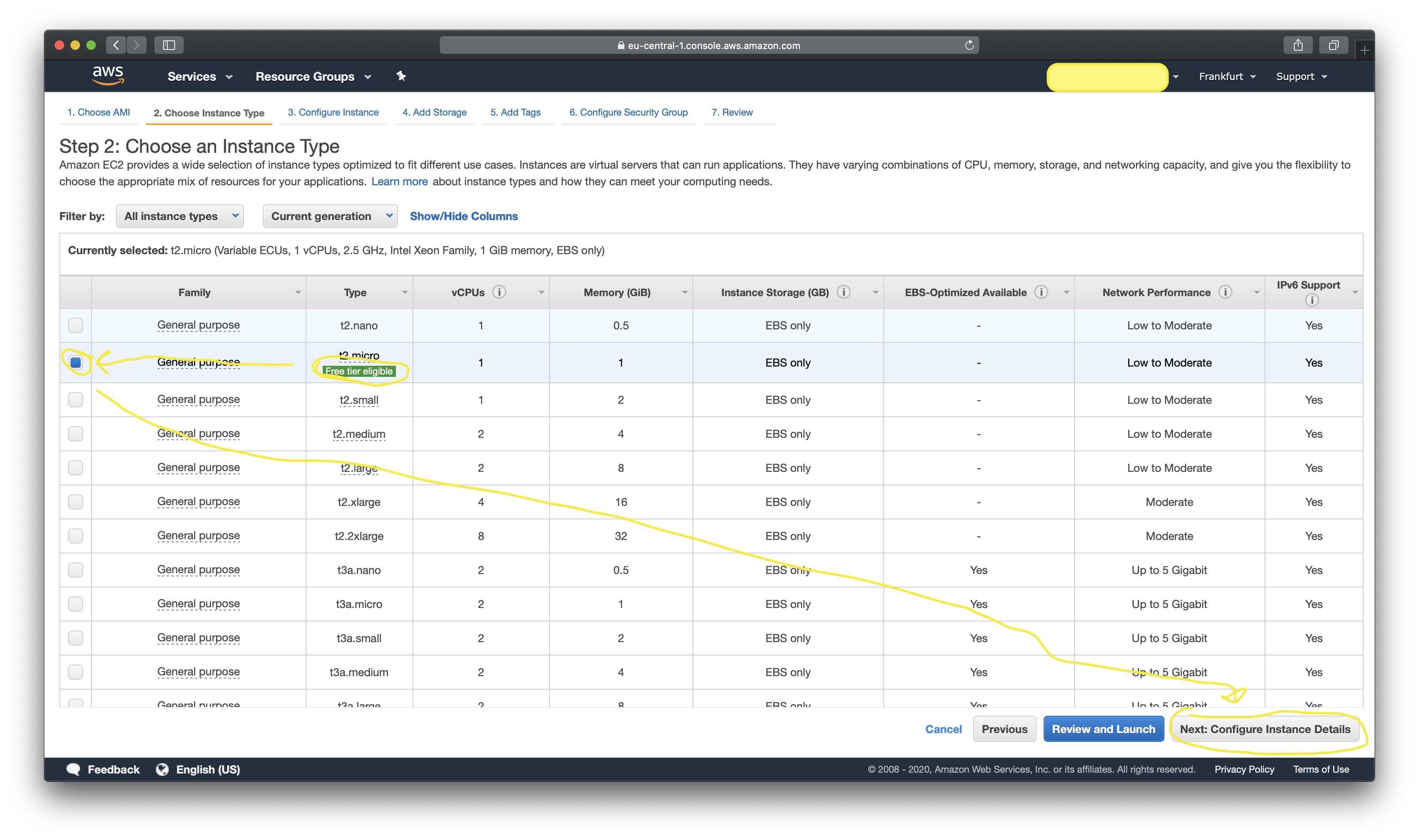Open the All instance types filter dropdown
Viewport: 1419px width, 840px height.
pyautogui.click(x=180, y=216)
